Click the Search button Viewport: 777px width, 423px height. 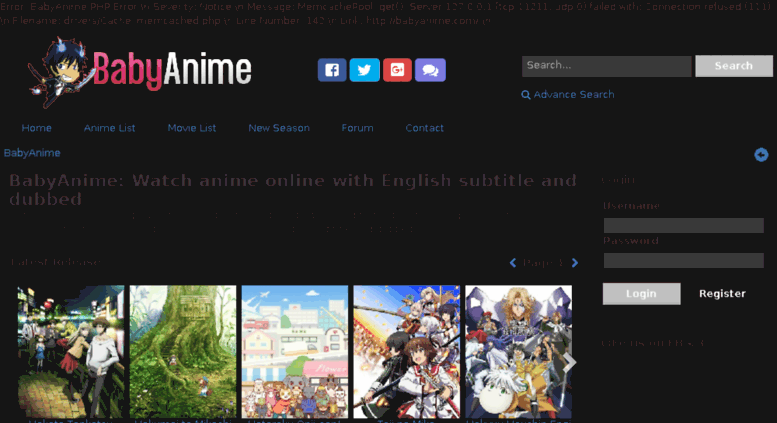734,66
